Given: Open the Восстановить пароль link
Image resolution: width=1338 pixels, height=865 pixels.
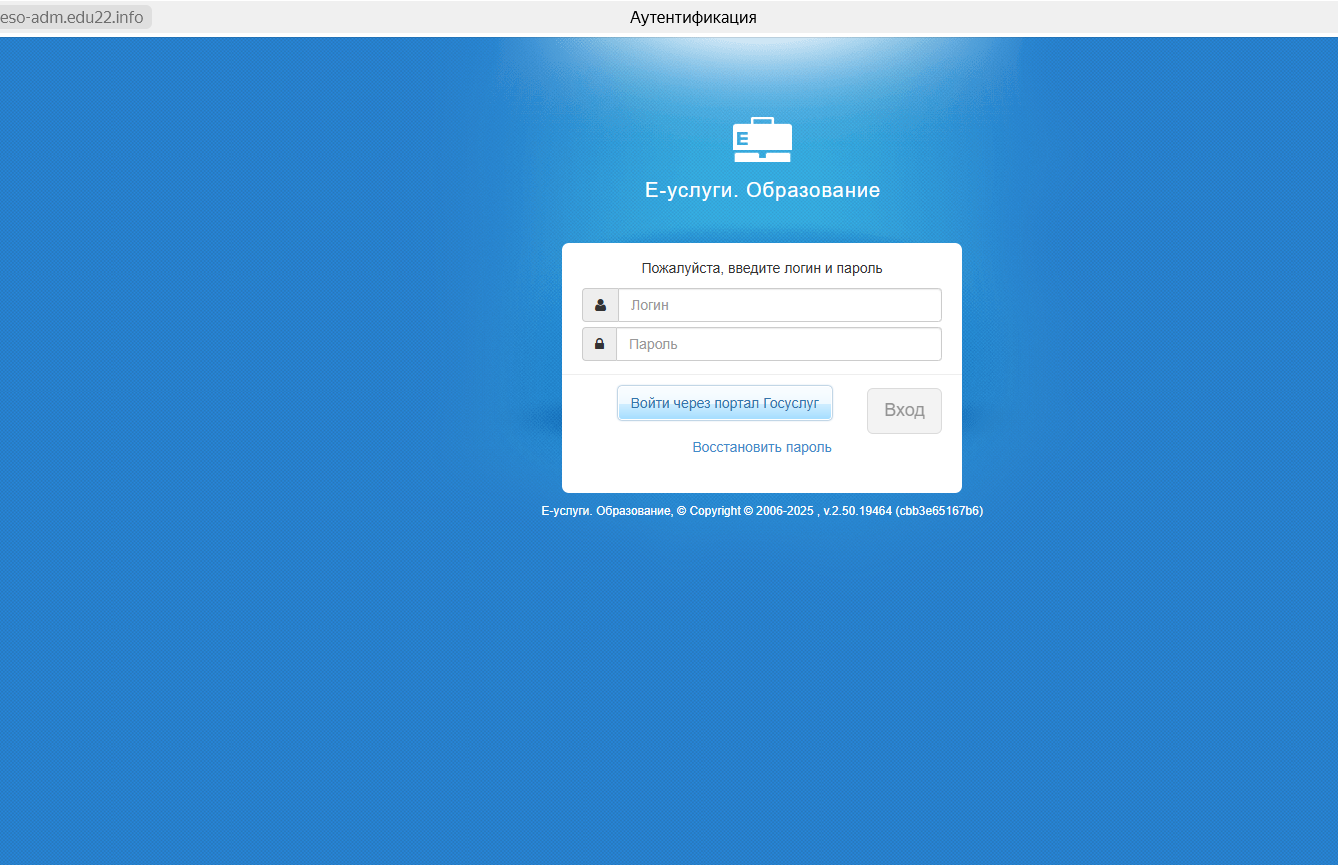Looking at the screenshot, I should (x=762, y=447).
